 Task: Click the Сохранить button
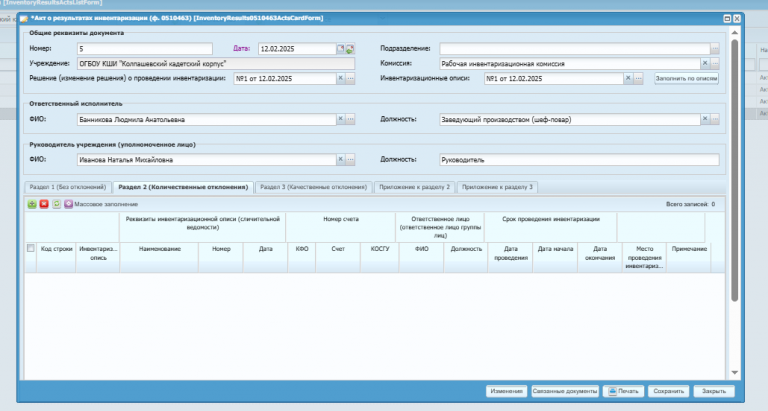[669, 391]
